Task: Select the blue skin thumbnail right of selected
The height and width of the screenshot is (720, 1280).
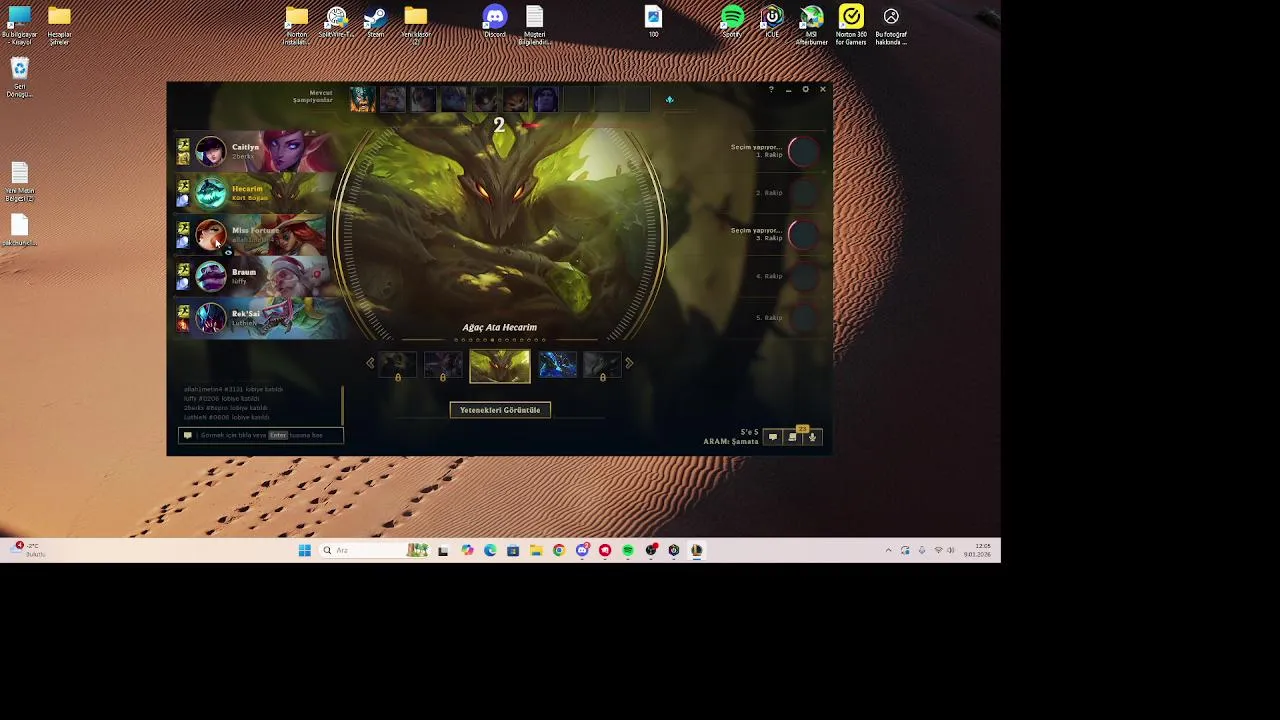Action: (x=557, y=364)
